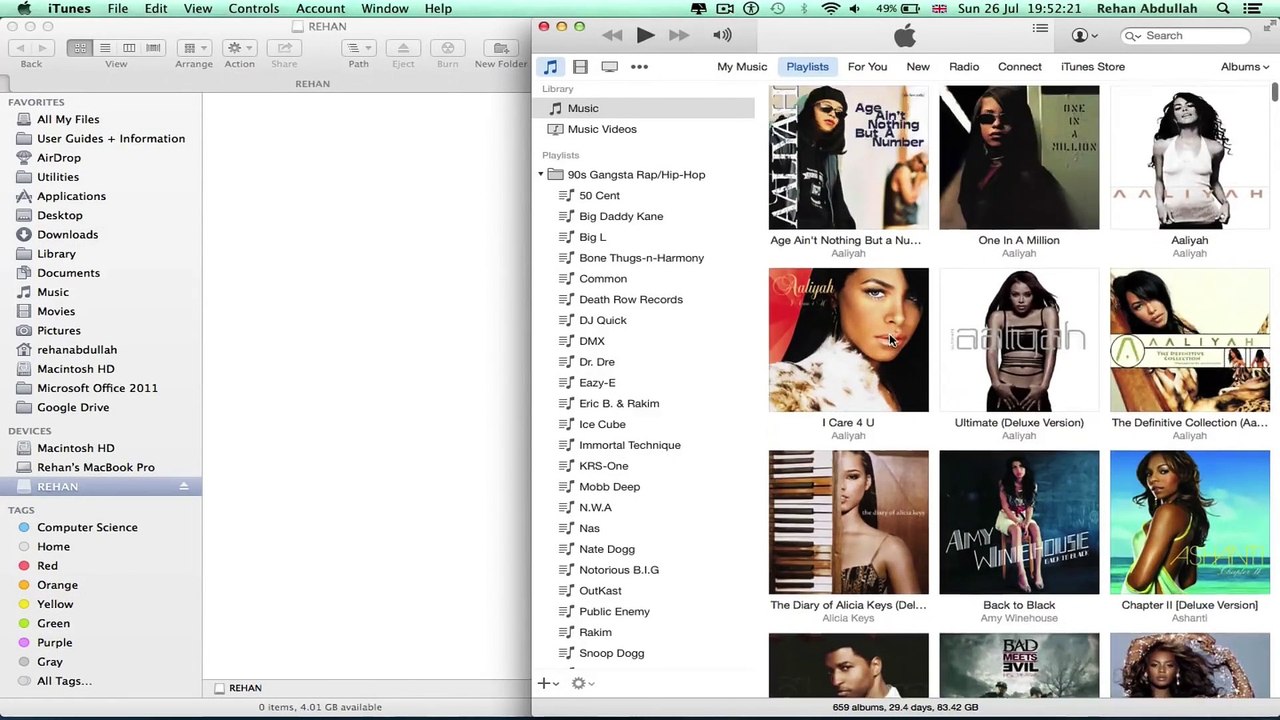Open the New tab in iTunes
Viewport: 1280px width, 720px height.
click(x=918, y=67)
